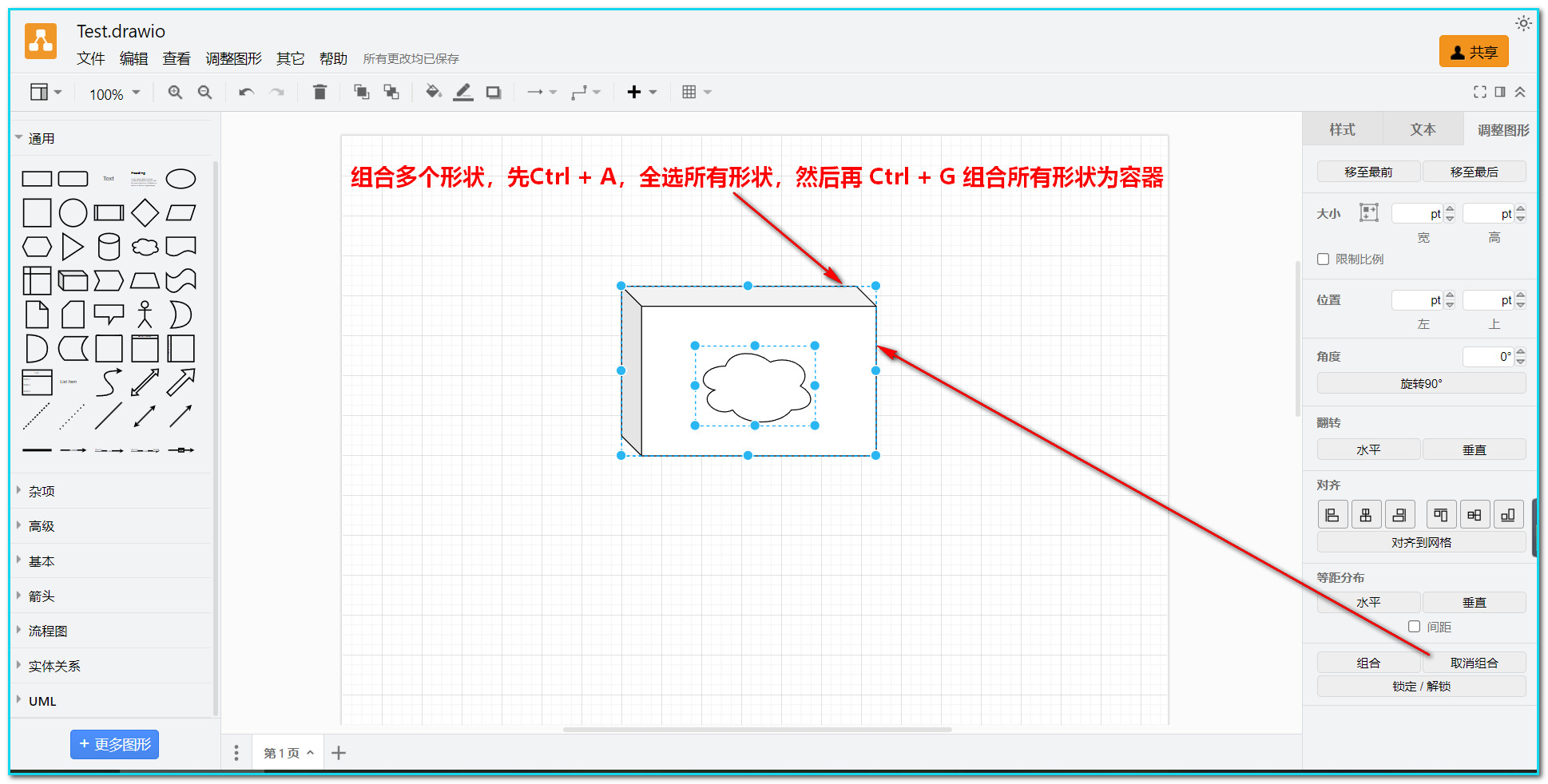This screenshot has width=1548, height=784.
Task: Pick the cloud shape from the palette
Action: click(145, 247)
